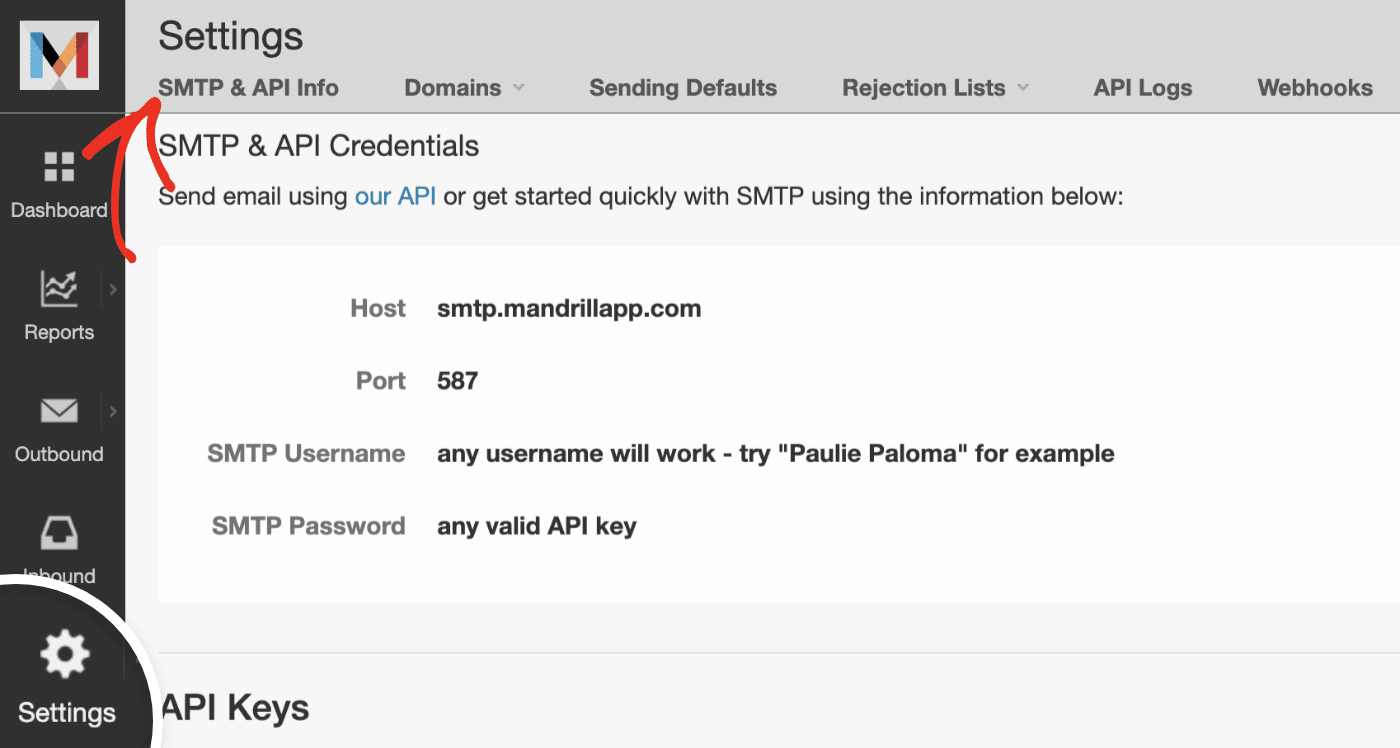
Task: Click the SMTP Password label
Action: click(x=308, y=526)
